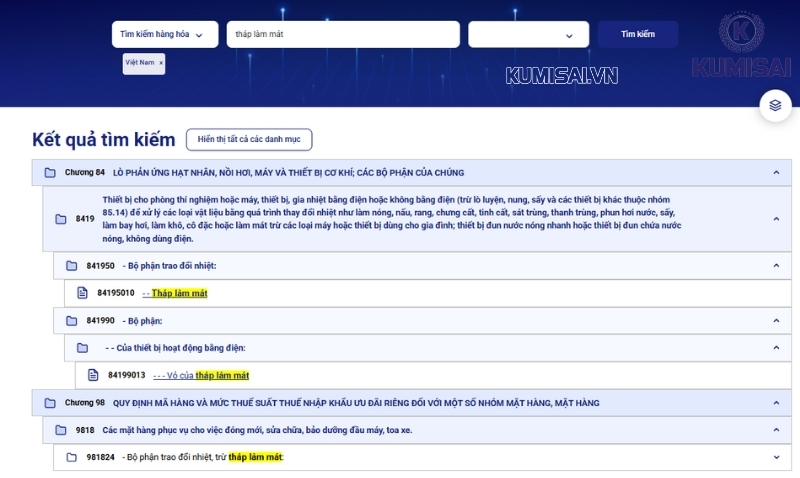
Task: Collapse the 841990 Bộ phận row
Action: [x=776, y=321]
